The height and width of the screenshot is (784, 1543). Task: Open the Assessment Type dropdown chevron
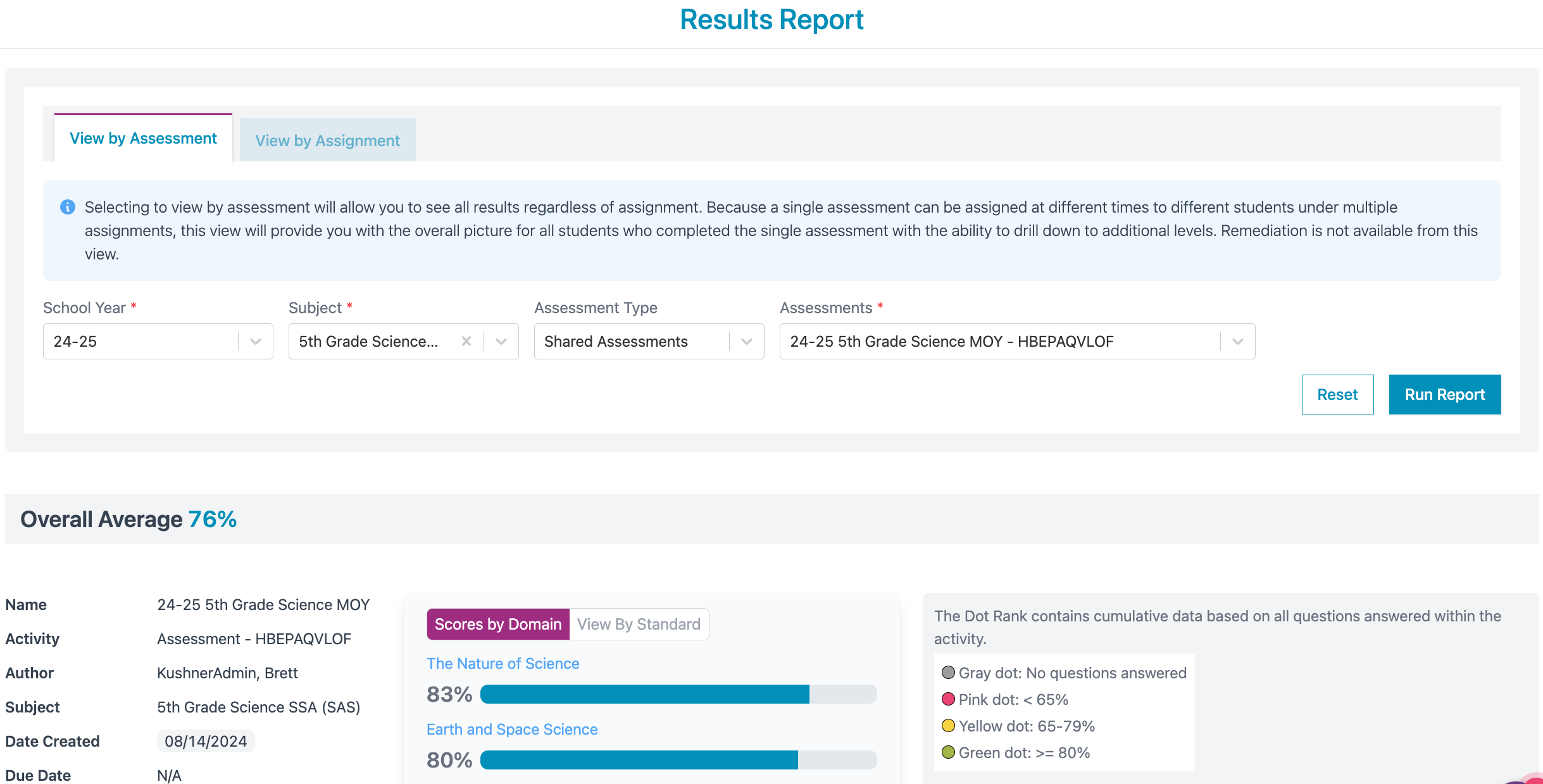[x=747, y=342]
